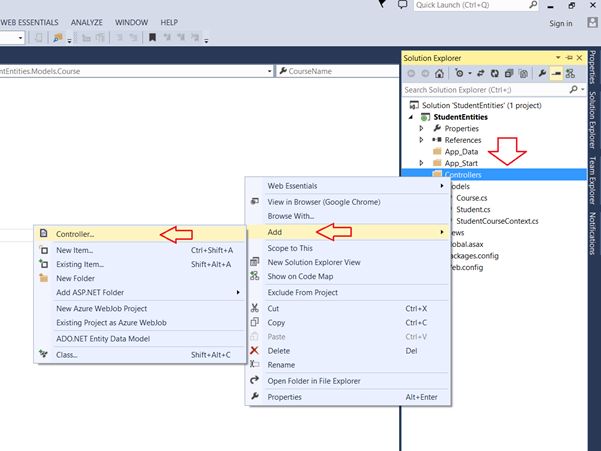Choose ADO.NET Entity Data Model

point(140,339)
